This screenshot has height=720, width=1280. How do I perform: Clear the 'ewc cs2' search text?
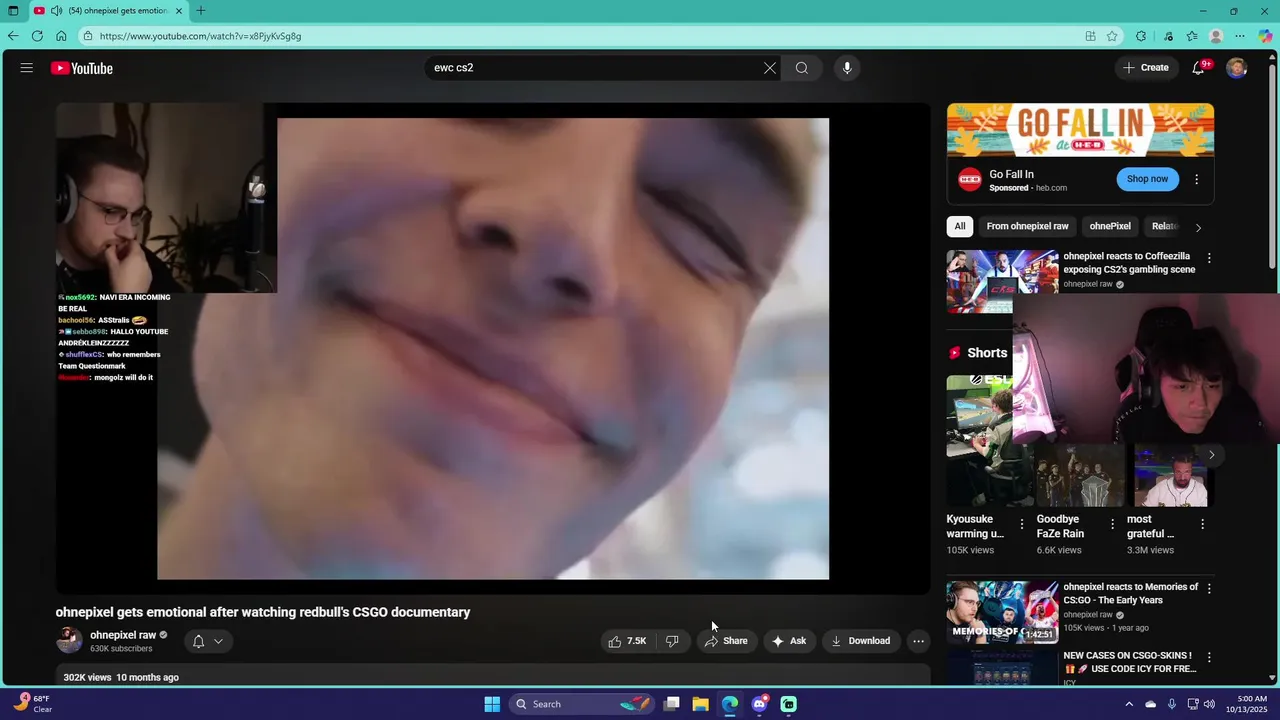click(770, 68)
